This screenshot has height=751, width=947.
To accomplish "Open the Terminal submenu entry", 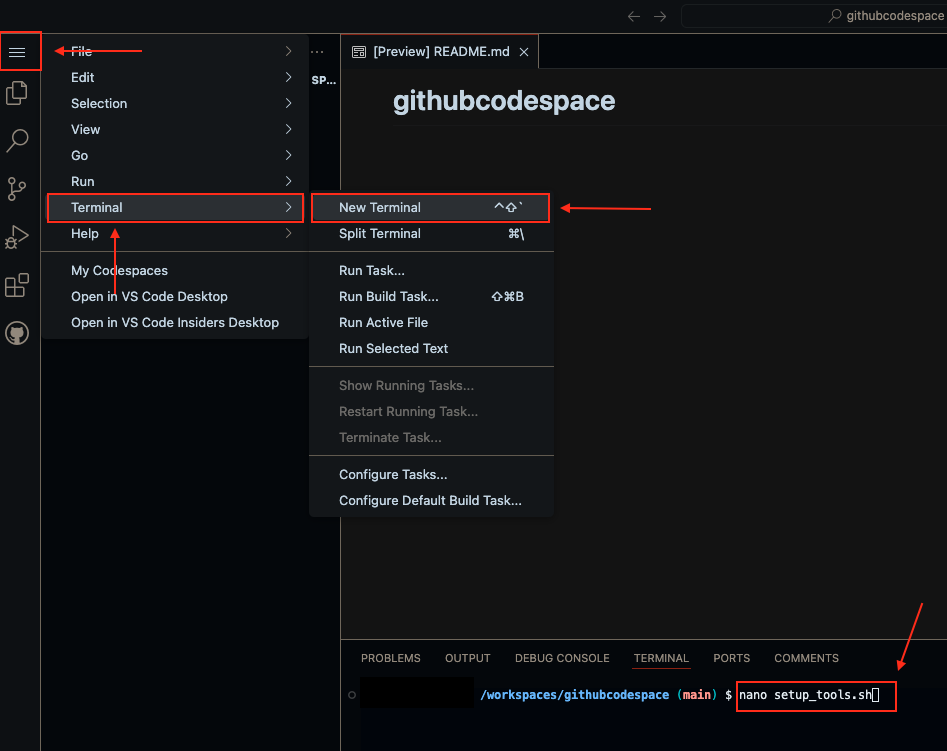I will point(175,207).
